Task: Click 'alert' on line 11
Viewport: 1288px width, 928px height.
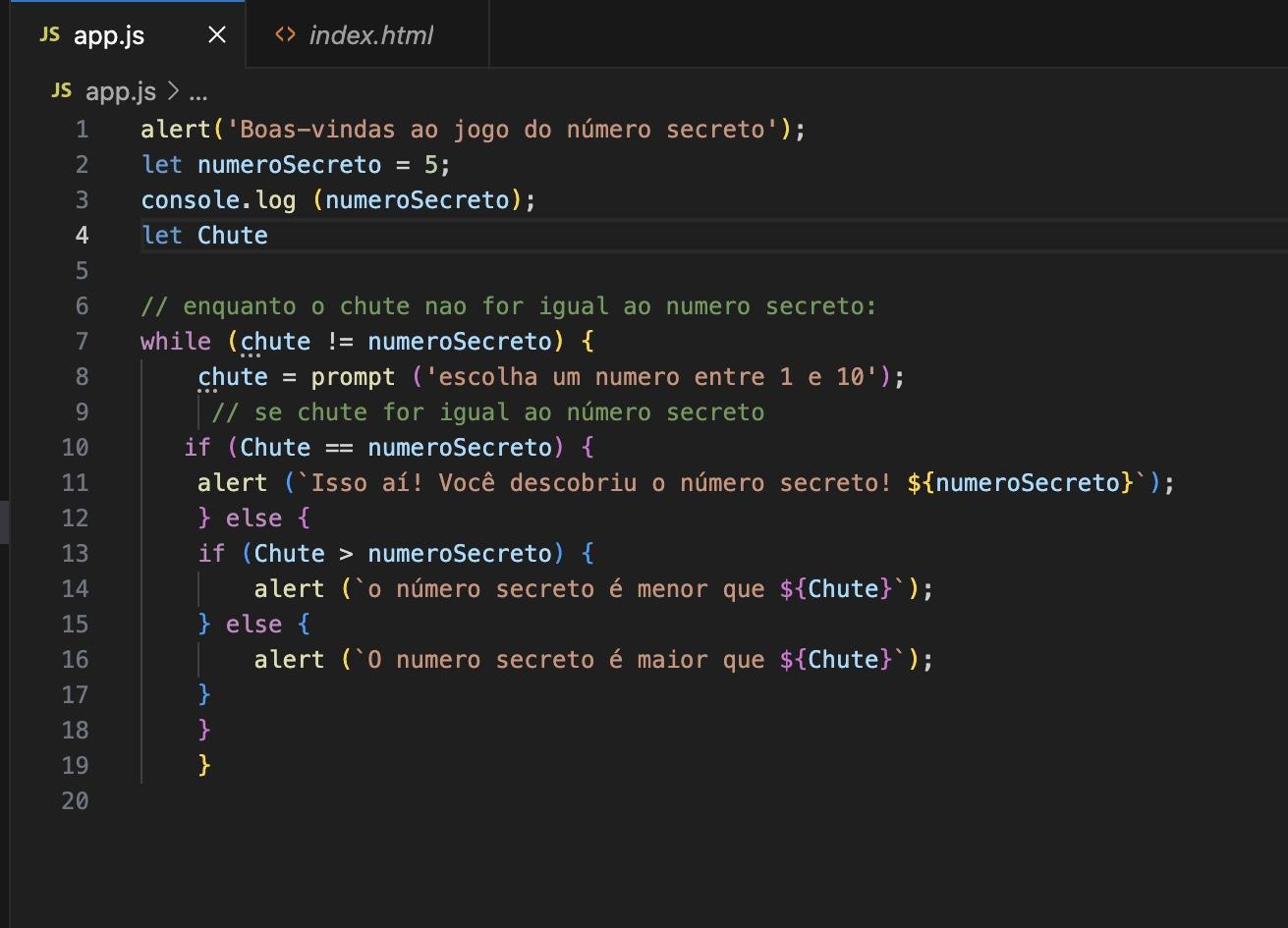Action: coord(232,483)
